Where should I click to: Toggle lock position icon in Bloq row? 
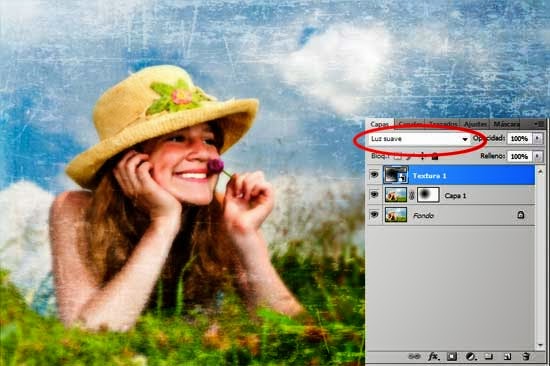tap(422, 156)
